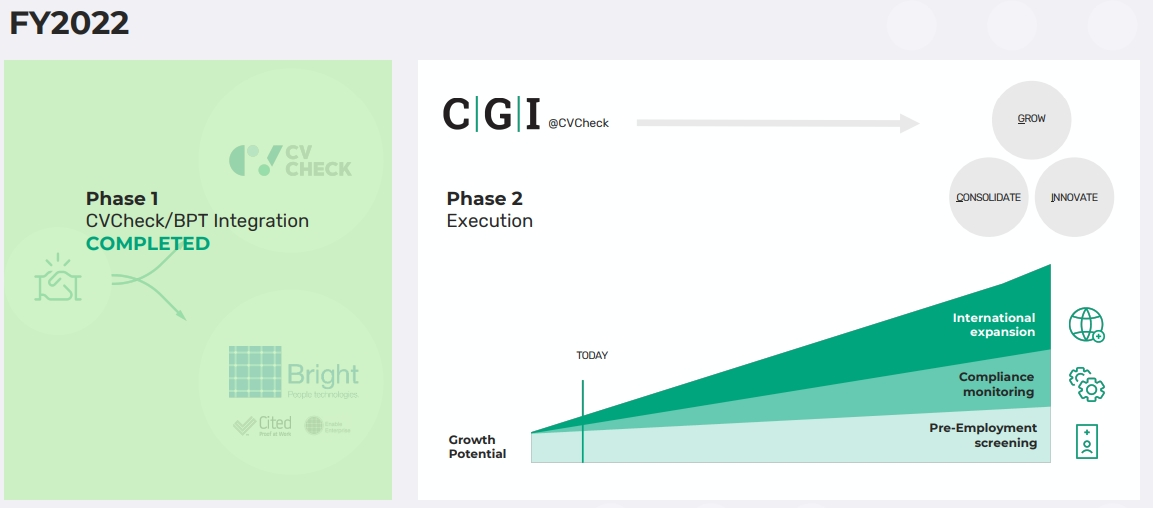The height and width of the screenshot is (508, 1153).
Task: Click the Bright People Technologies grid logo
Action: tap(255, 372)
